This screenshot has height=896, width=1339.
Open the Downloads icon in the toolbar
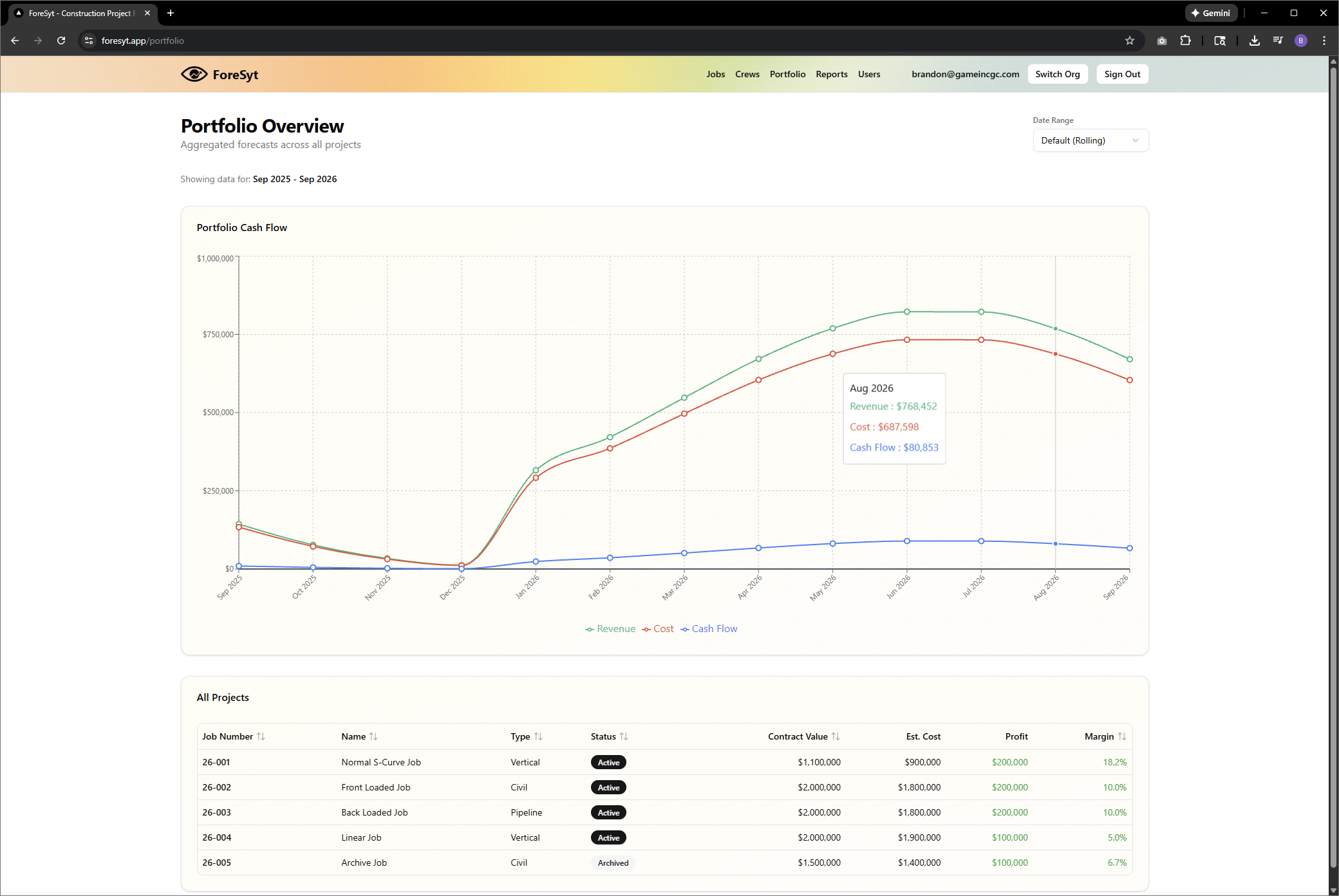(1254, 40)
